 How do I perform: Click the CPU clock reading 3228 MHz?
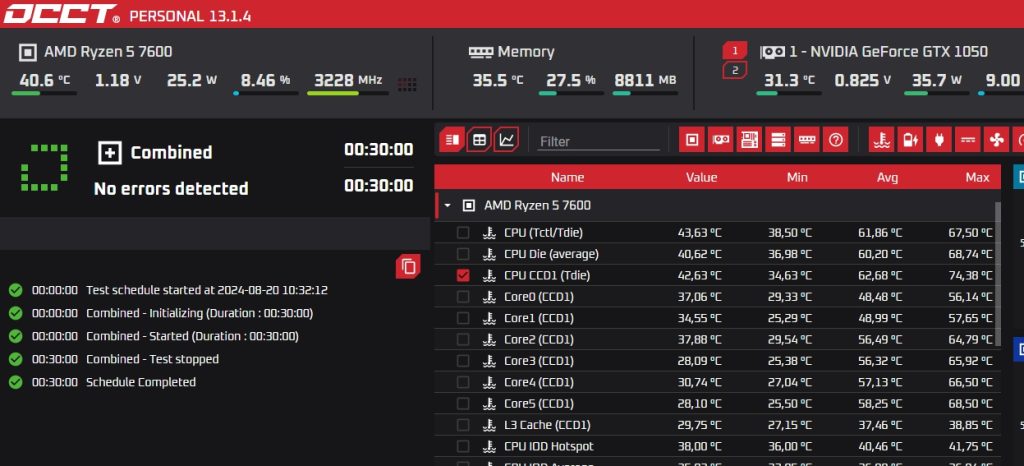tap(348, 81)
